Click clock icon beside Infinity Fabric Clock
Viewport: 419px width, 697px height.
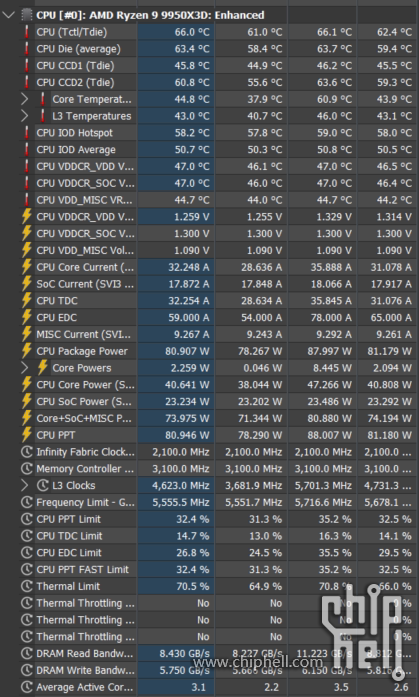(x=27, y=452)
